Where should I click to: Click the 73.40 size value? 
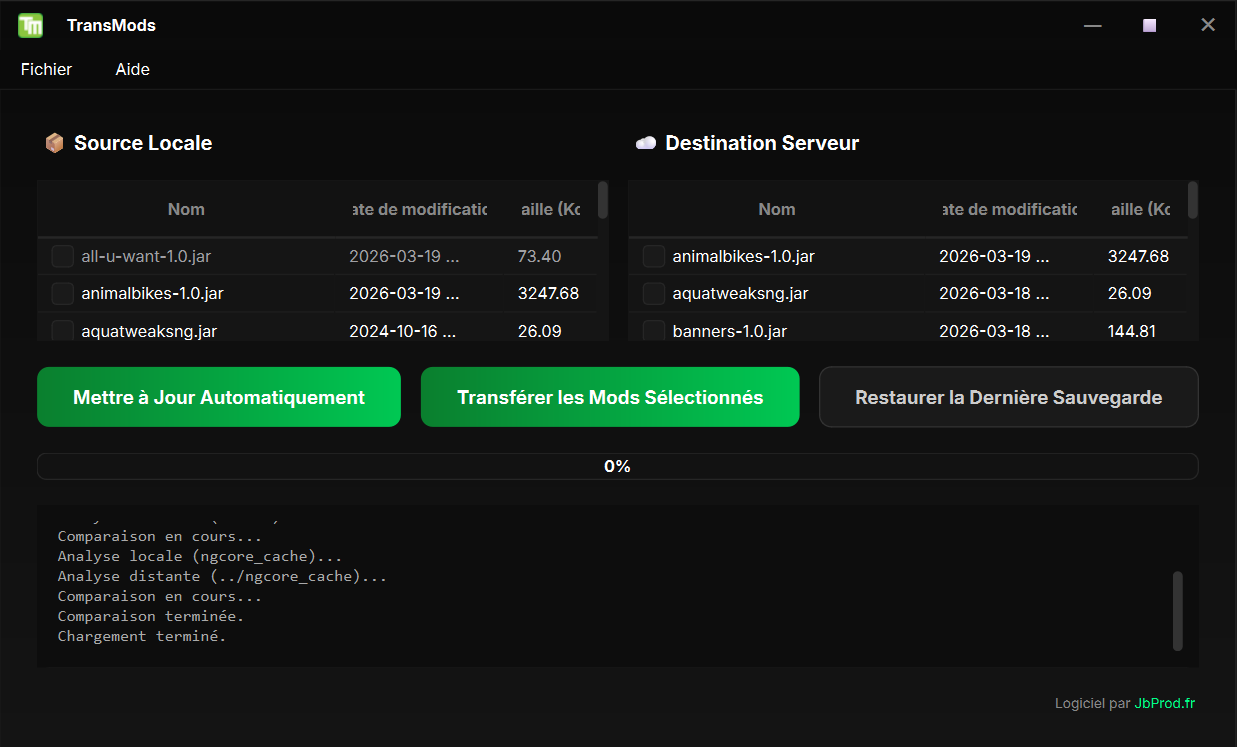[539, 256]
